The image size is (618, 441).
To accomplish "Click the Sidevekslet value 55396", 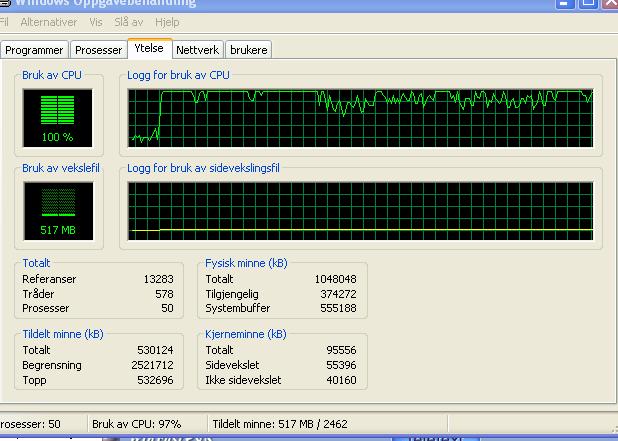I will (x=341, y=365).
